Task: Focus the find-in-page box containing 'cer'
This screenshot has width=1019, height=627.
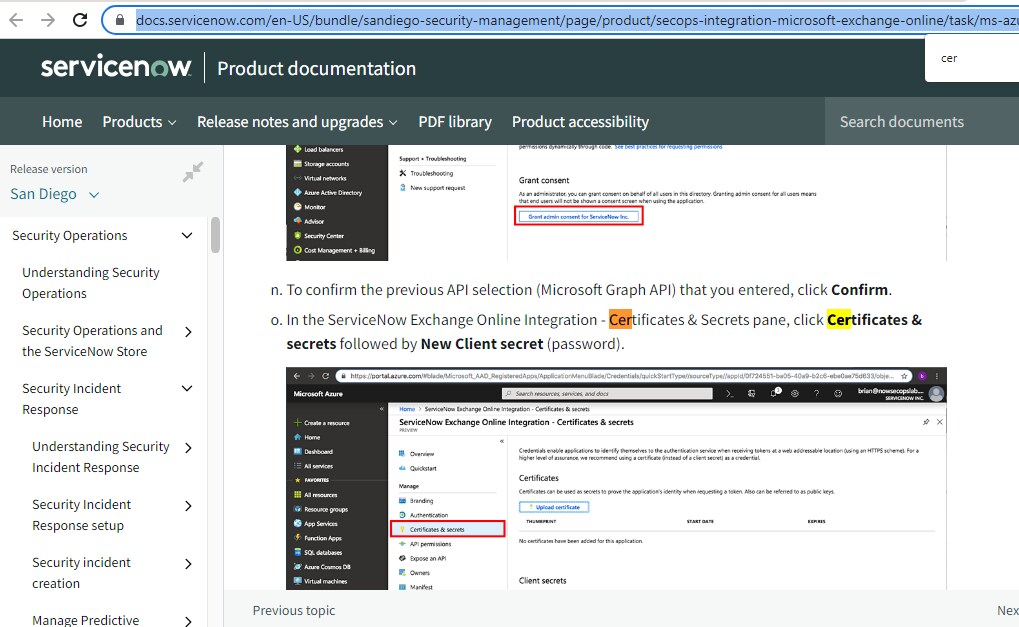Action: pyautogui.click(x=973, y=58)
